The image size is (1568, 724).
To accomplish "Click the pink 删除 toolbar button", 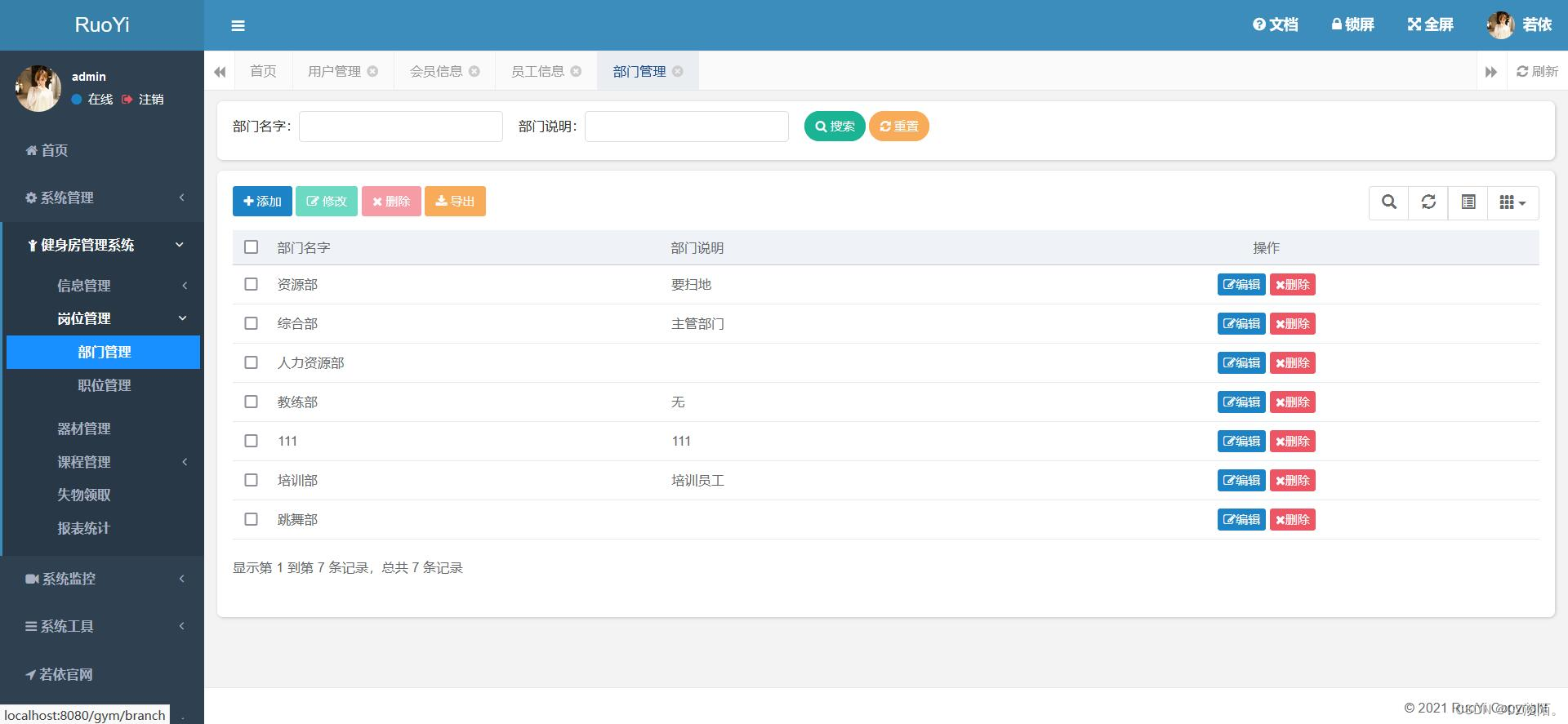I will [x=391, y=202].
